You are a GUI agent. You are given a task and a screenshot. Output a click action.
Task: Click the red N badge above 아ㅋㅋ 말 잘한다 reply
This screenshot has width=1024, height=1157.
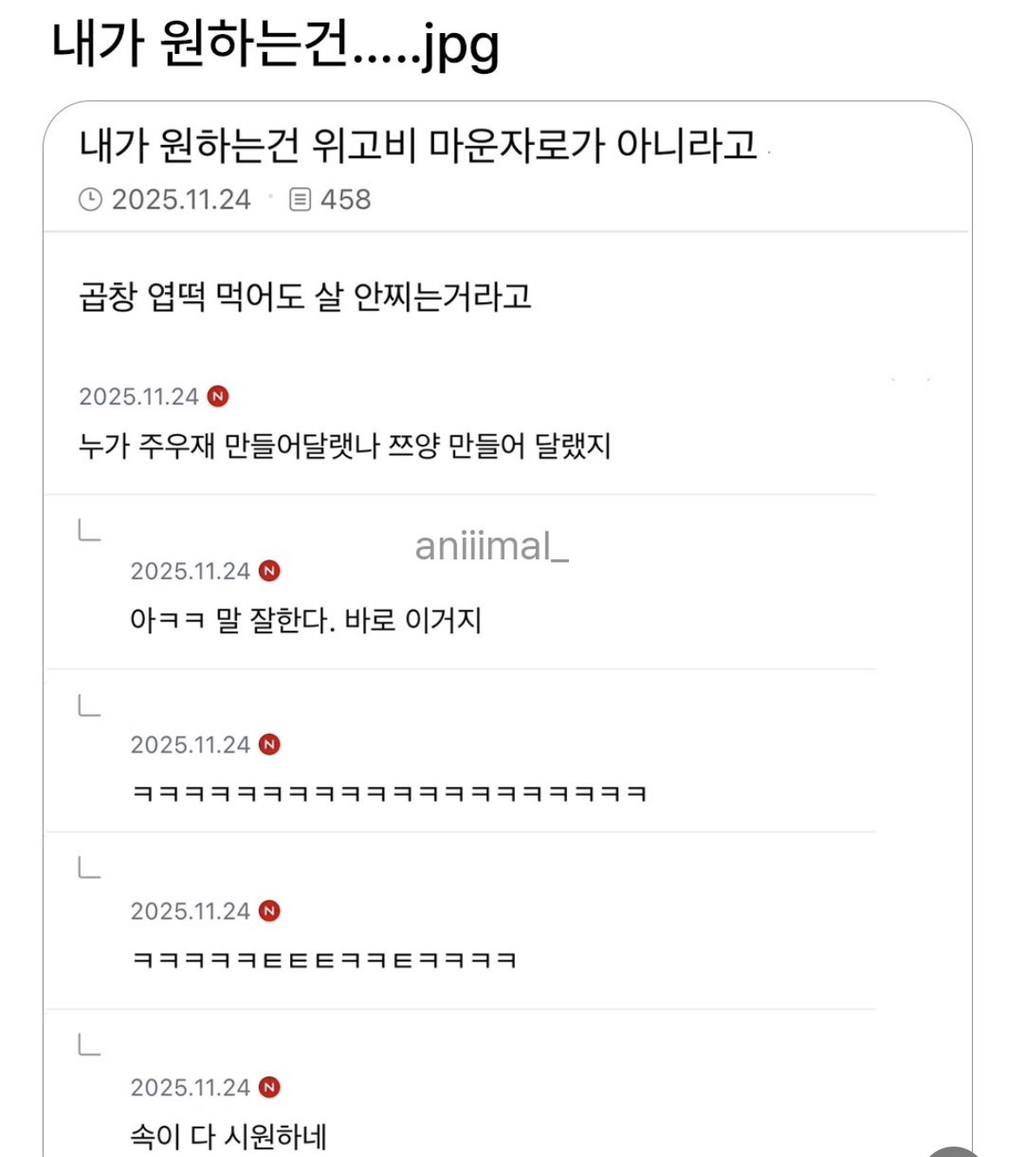coord(269,572)
